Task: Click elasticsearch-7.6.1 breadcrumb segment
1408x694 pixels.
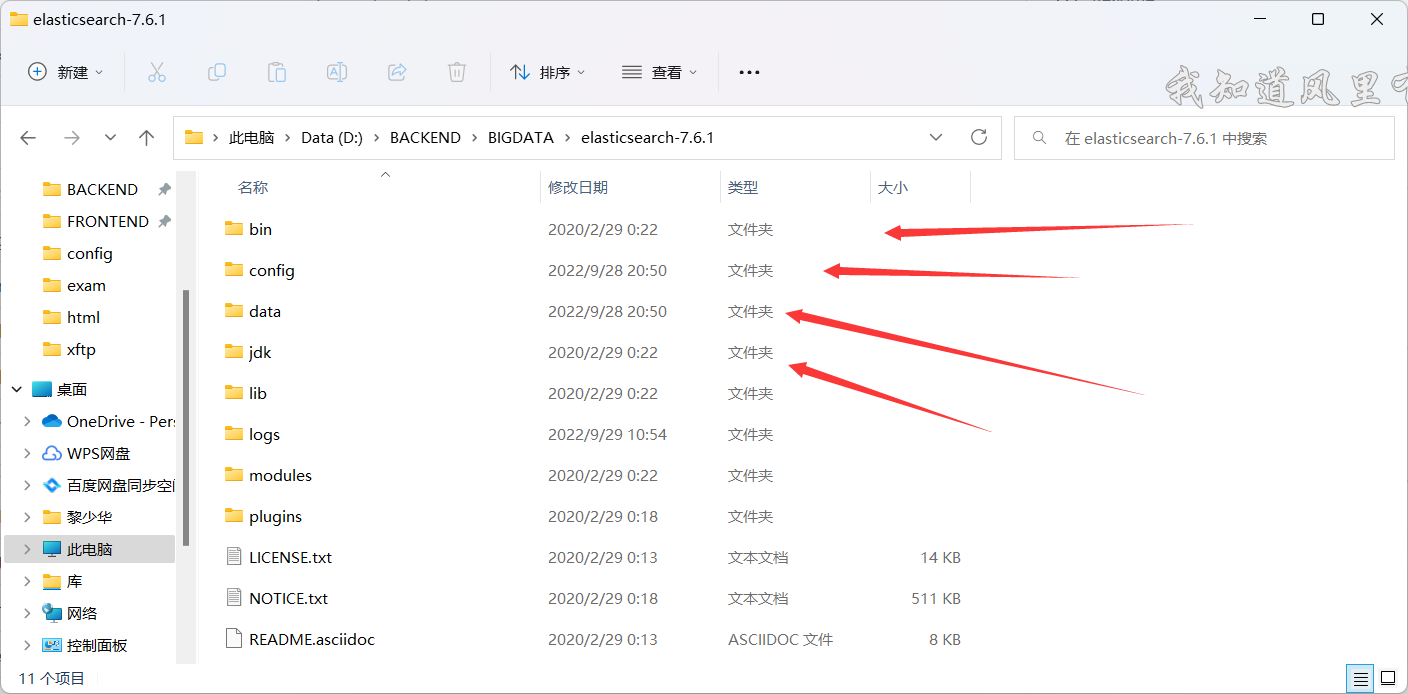Action: coord(647,138)
